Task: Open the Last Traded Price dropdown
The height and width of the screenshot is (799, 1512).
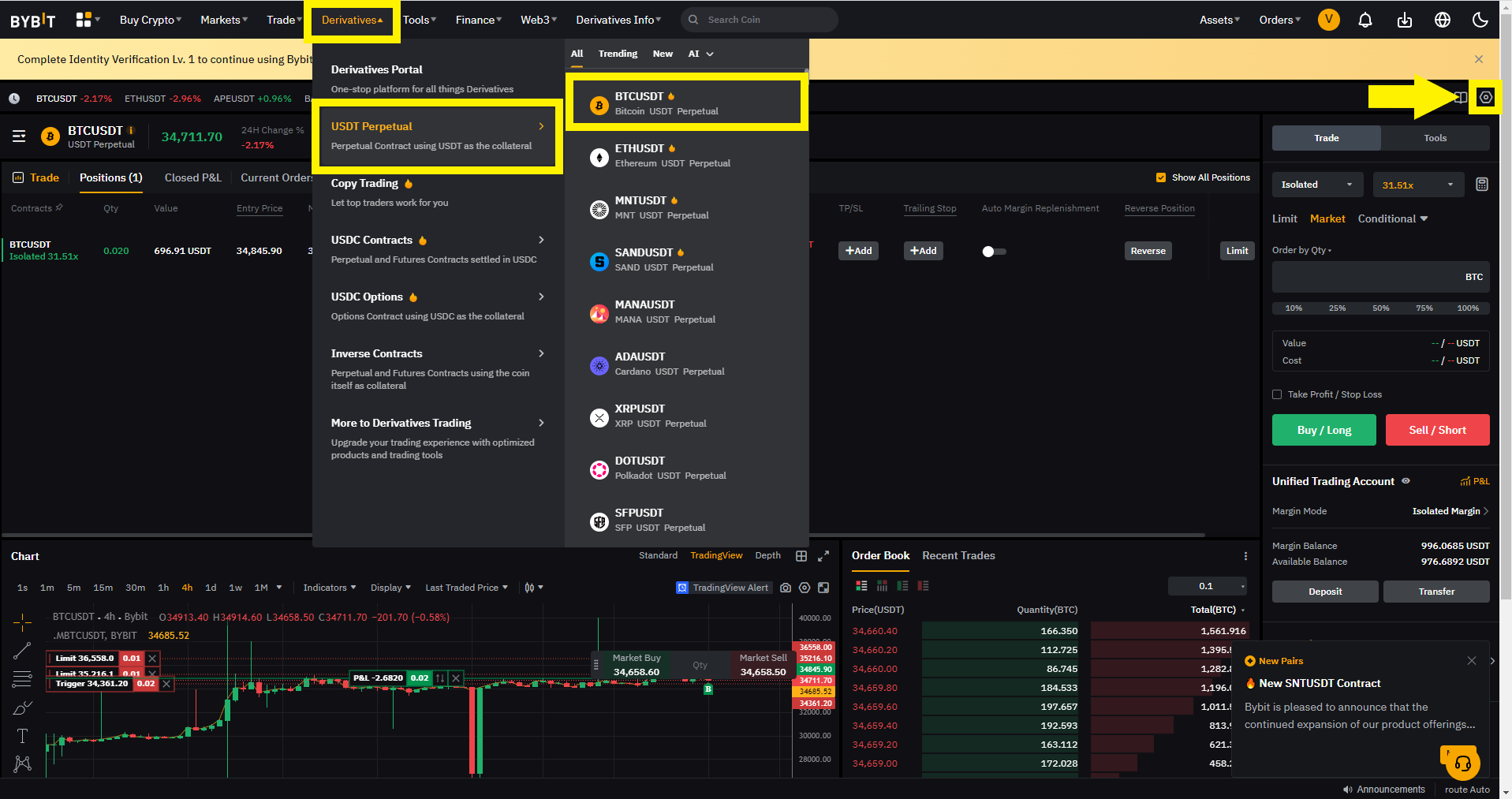Action: [467, 588]
